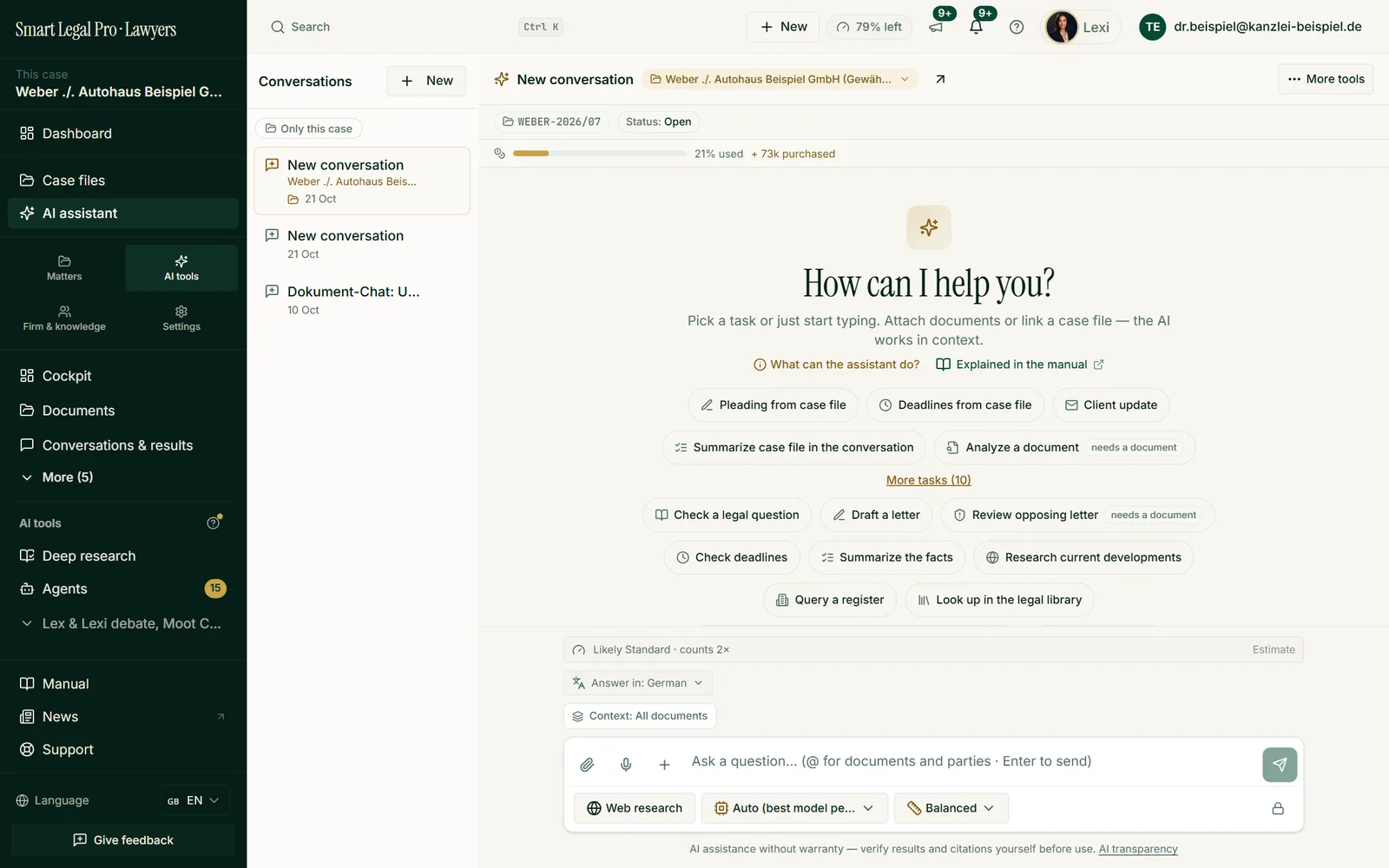Open conversation in new window arrow
1389x868 pixels.
tap(940, 79)
